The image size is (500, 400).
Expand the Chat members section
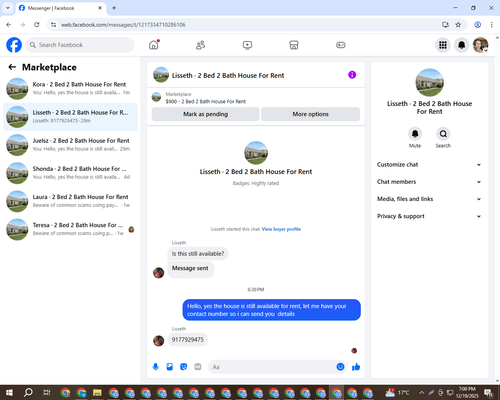tap(429, 182)
